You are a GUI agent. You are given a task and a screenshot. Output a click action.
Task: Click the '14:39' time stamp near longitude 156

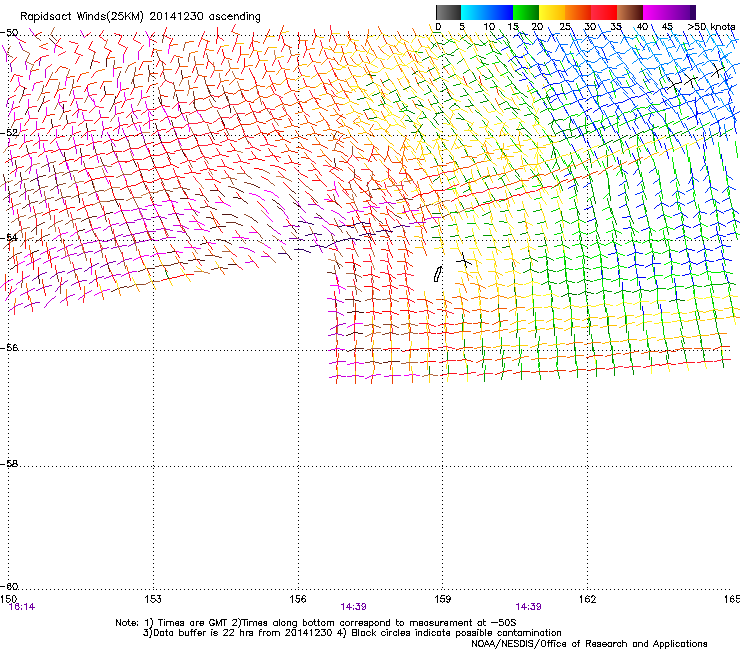click(353, 607)
